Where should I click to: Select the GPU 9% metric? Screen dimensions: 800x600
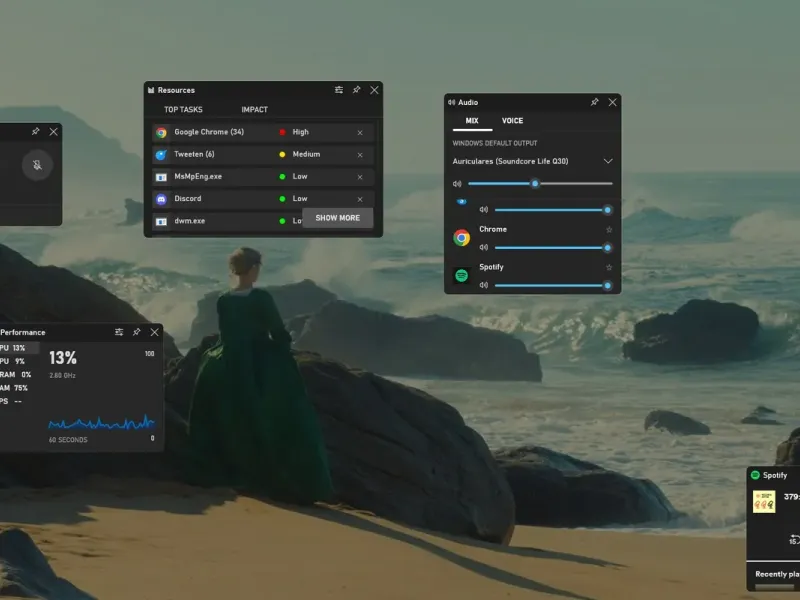(x=13, y=361)
